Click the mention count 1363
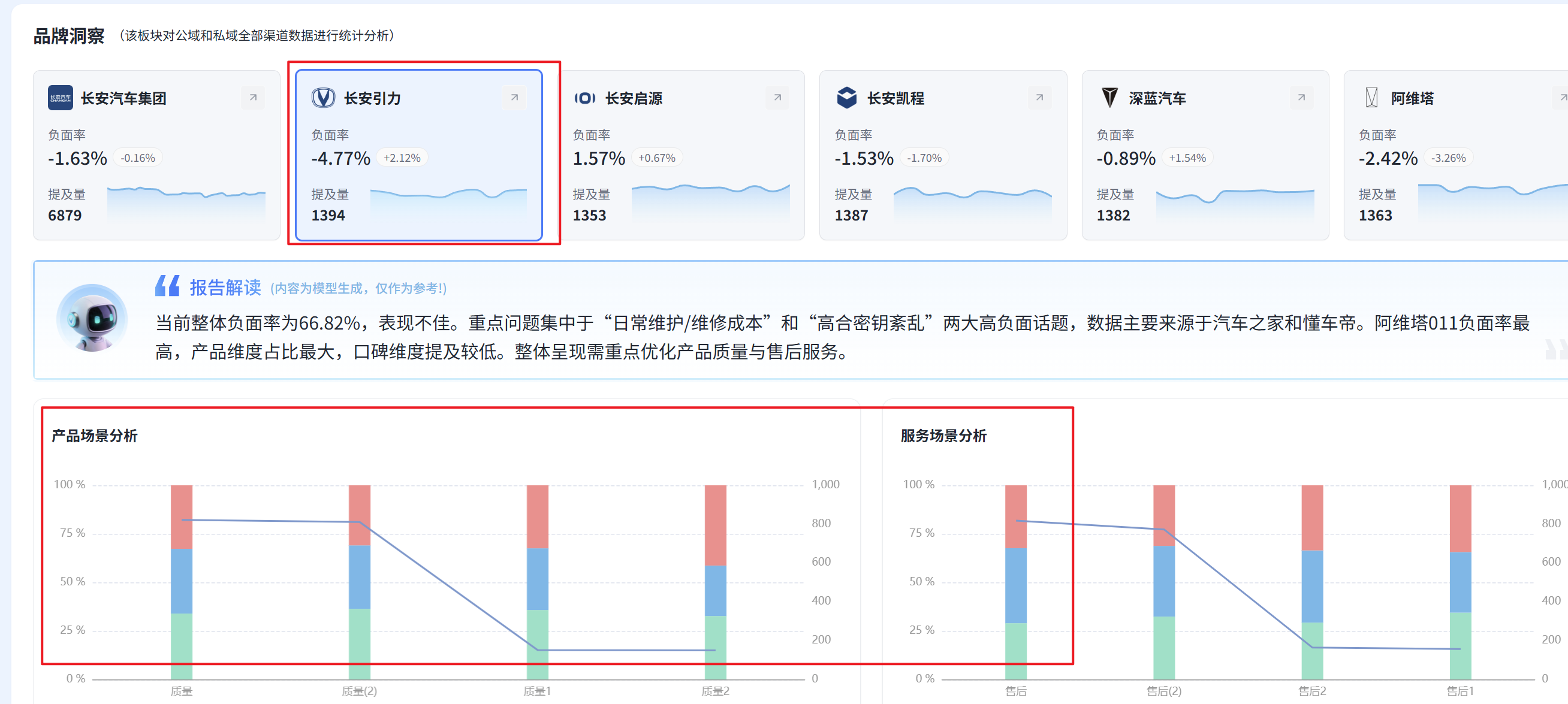 pyautogui.click(x=1375, y=216)
